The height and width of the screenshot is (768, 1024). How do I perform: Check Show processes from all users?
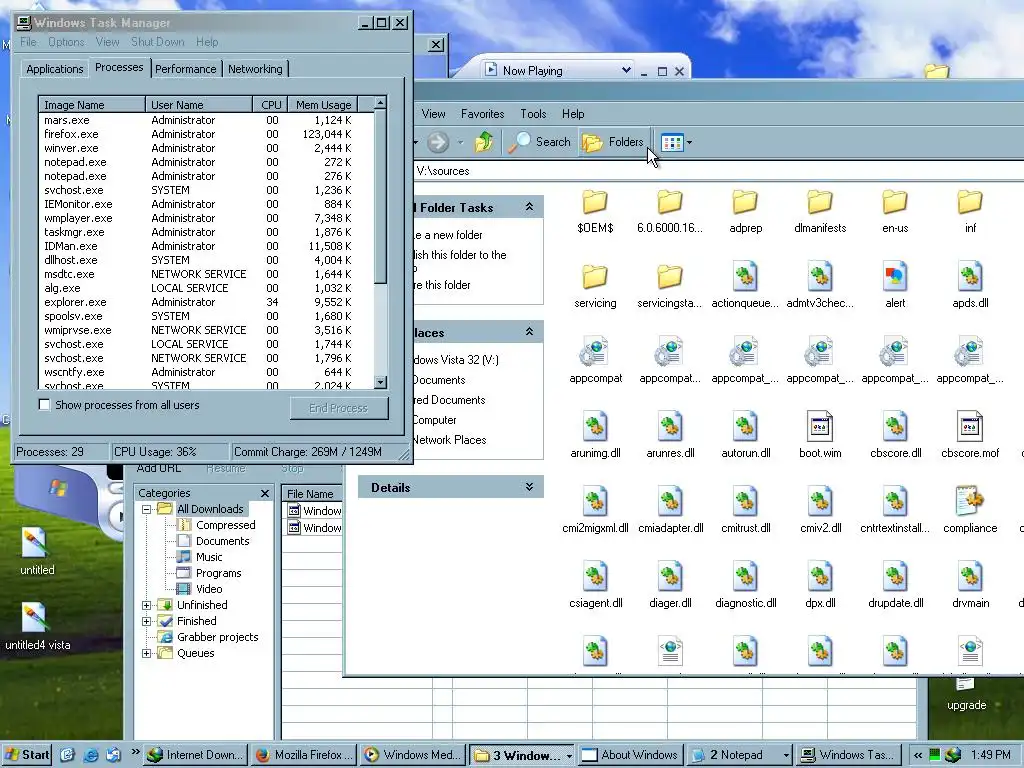click(x=44, y=405)
